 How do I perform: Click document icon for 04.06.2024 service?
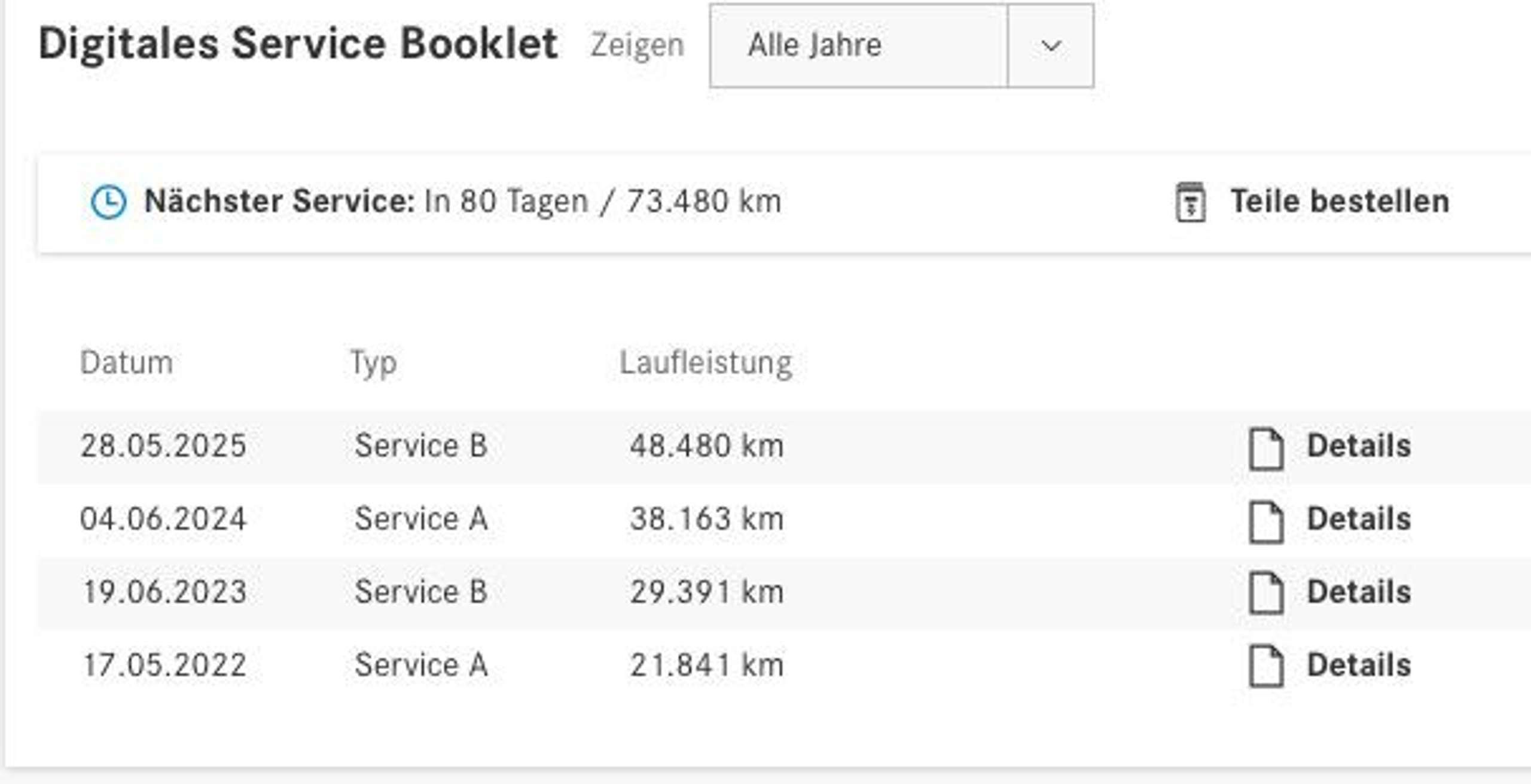[x=1266, y=521]
